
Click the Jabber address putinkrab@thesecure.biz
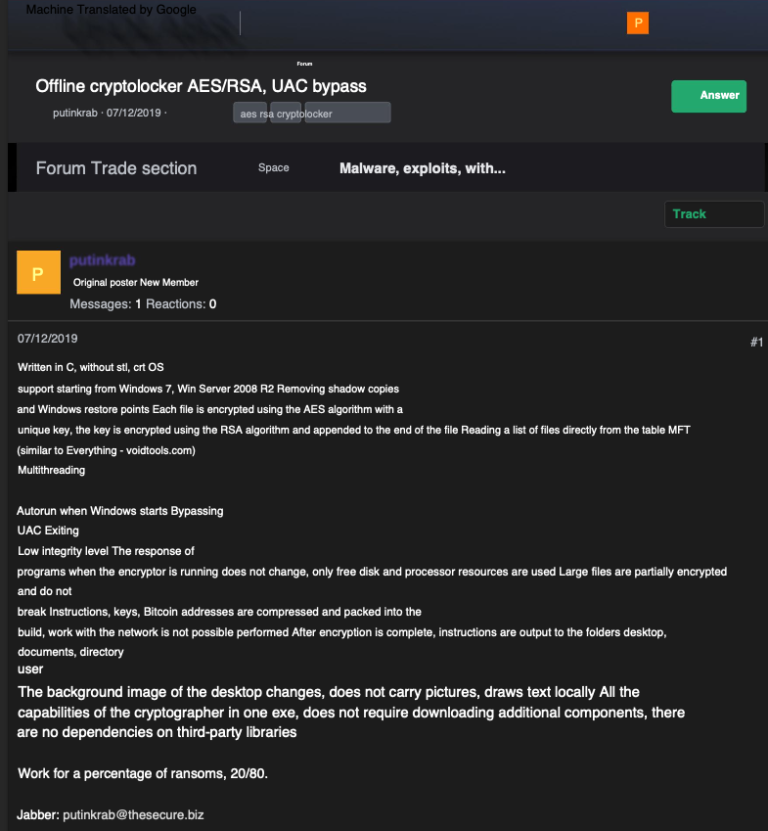pos(133,815)
